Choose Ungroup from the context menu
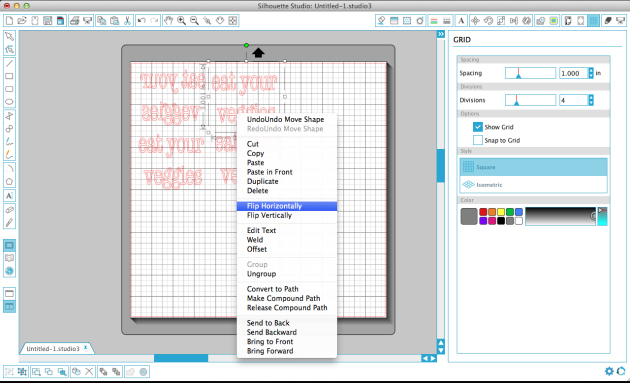 (287, 274)
